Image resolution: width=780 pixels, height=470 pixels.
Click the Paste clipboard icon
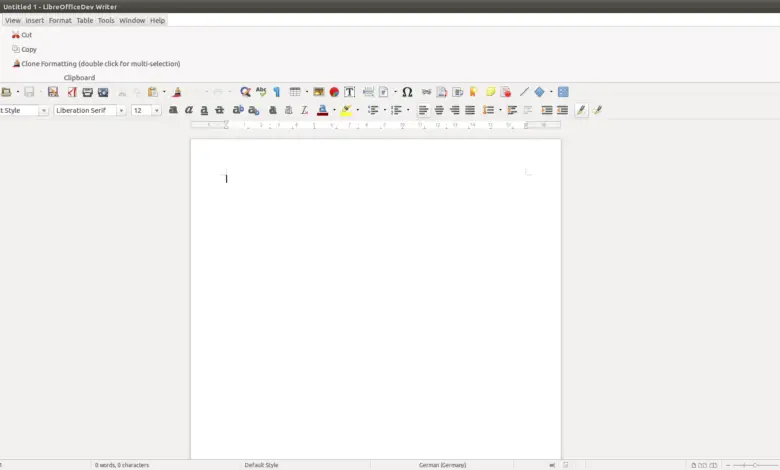coord(153,92)
